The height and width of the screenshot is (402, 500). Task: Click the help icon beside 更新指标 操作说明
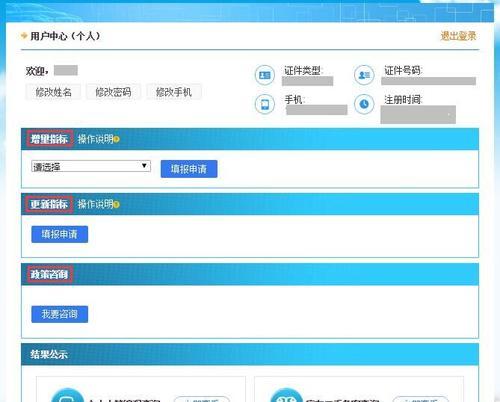pyautogui.click(x=116, y=204)
